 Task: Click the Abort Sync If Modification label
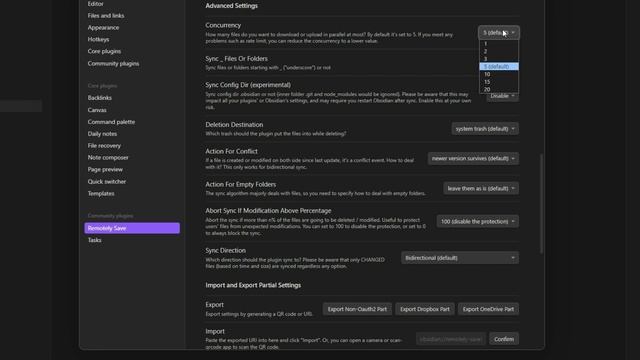click(x=268, y=211)
